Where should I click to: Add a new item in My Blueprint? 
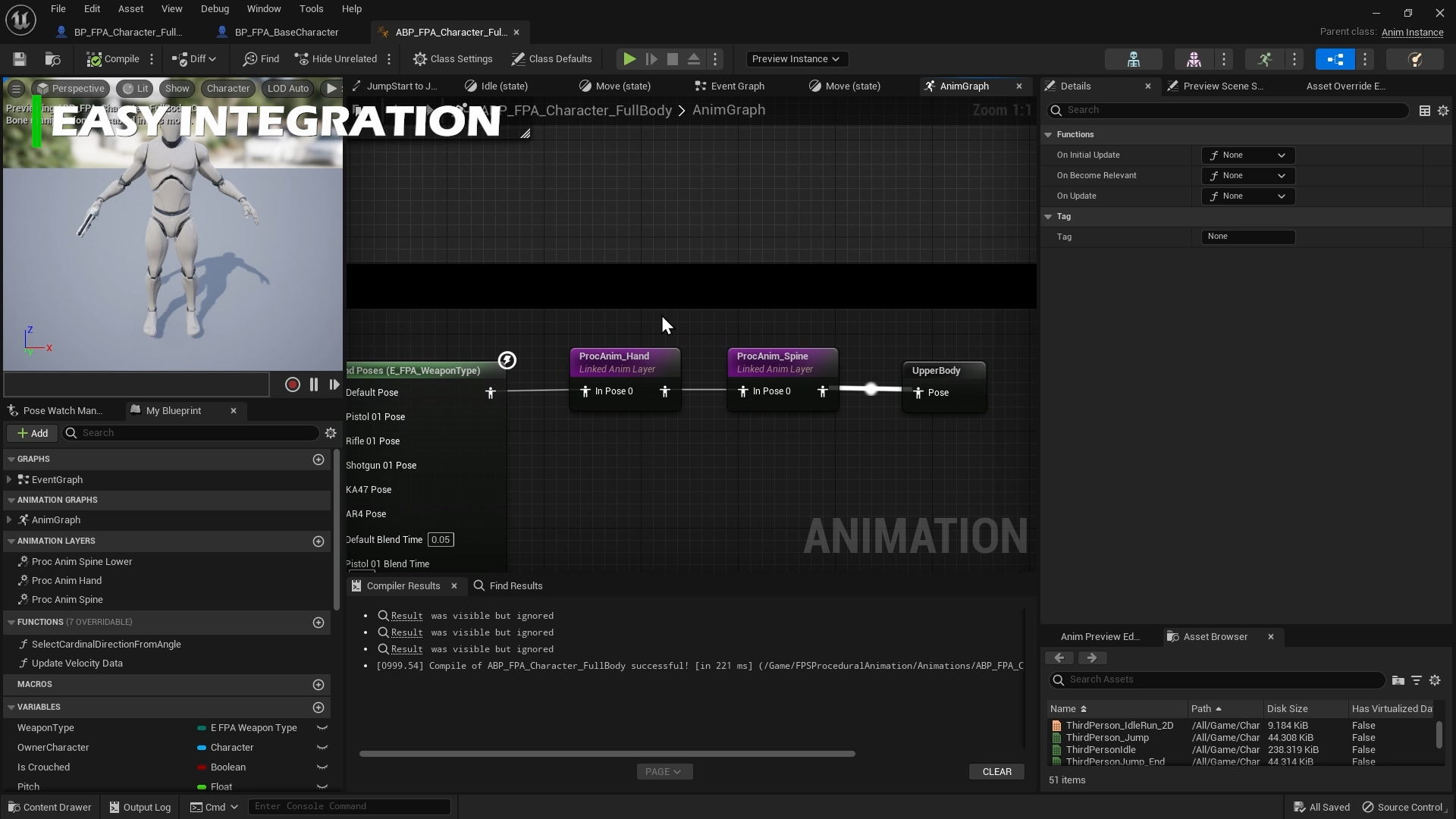click(32, 433)
